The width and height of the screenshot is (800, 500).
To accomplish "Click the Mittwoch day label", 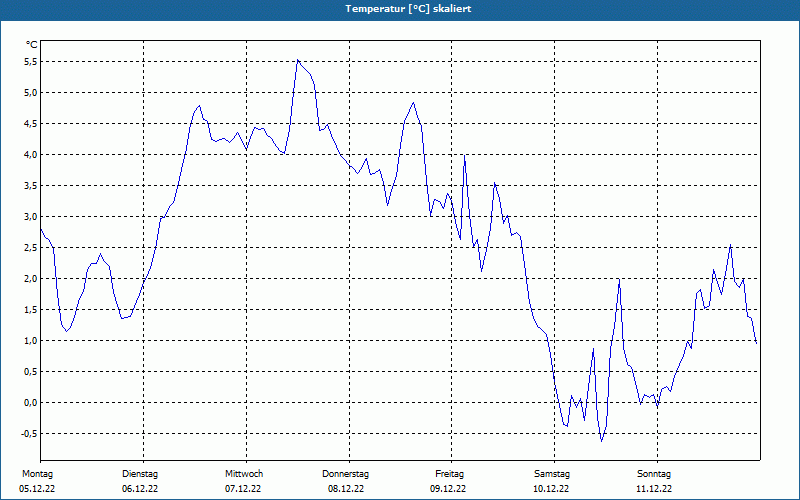I will (x=244, y=474).
